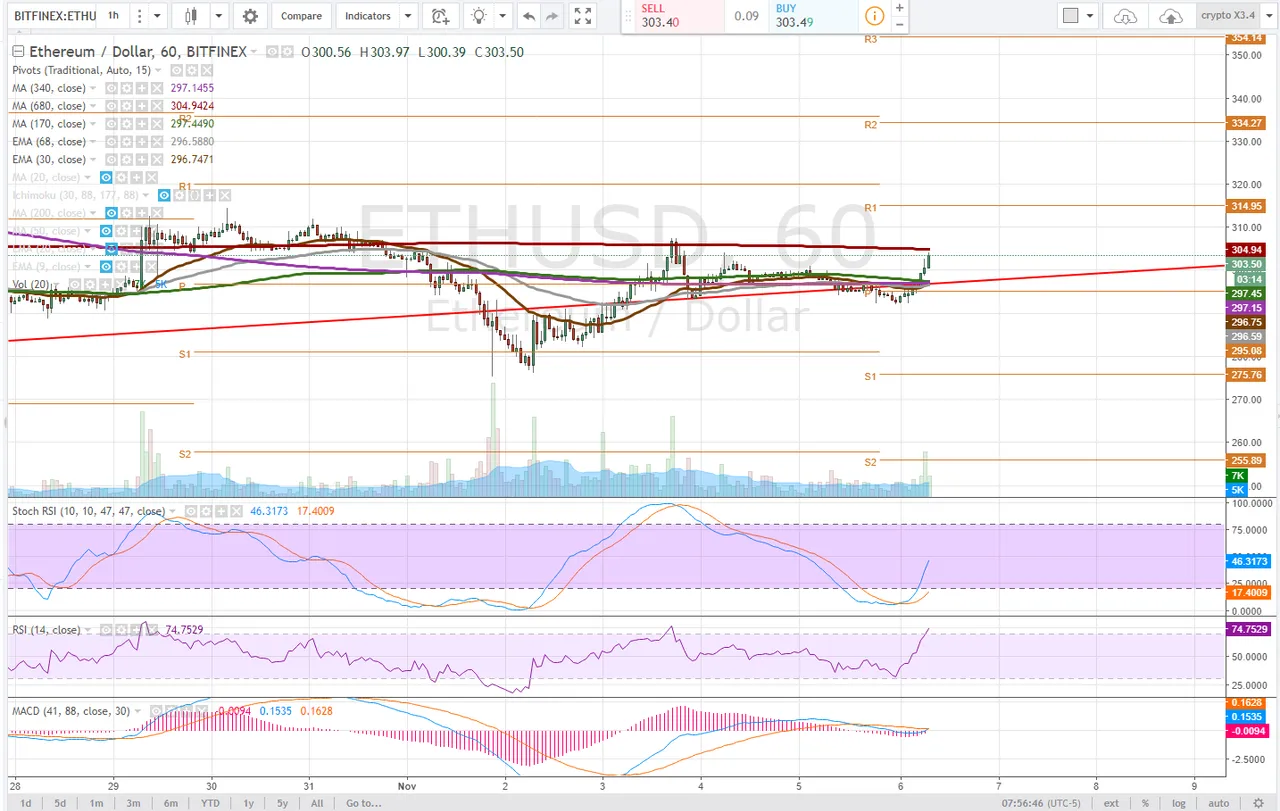This screenshot has width=1280, height=811.
Task: Enter fullscreen mode
Action: tap(583, 16)
